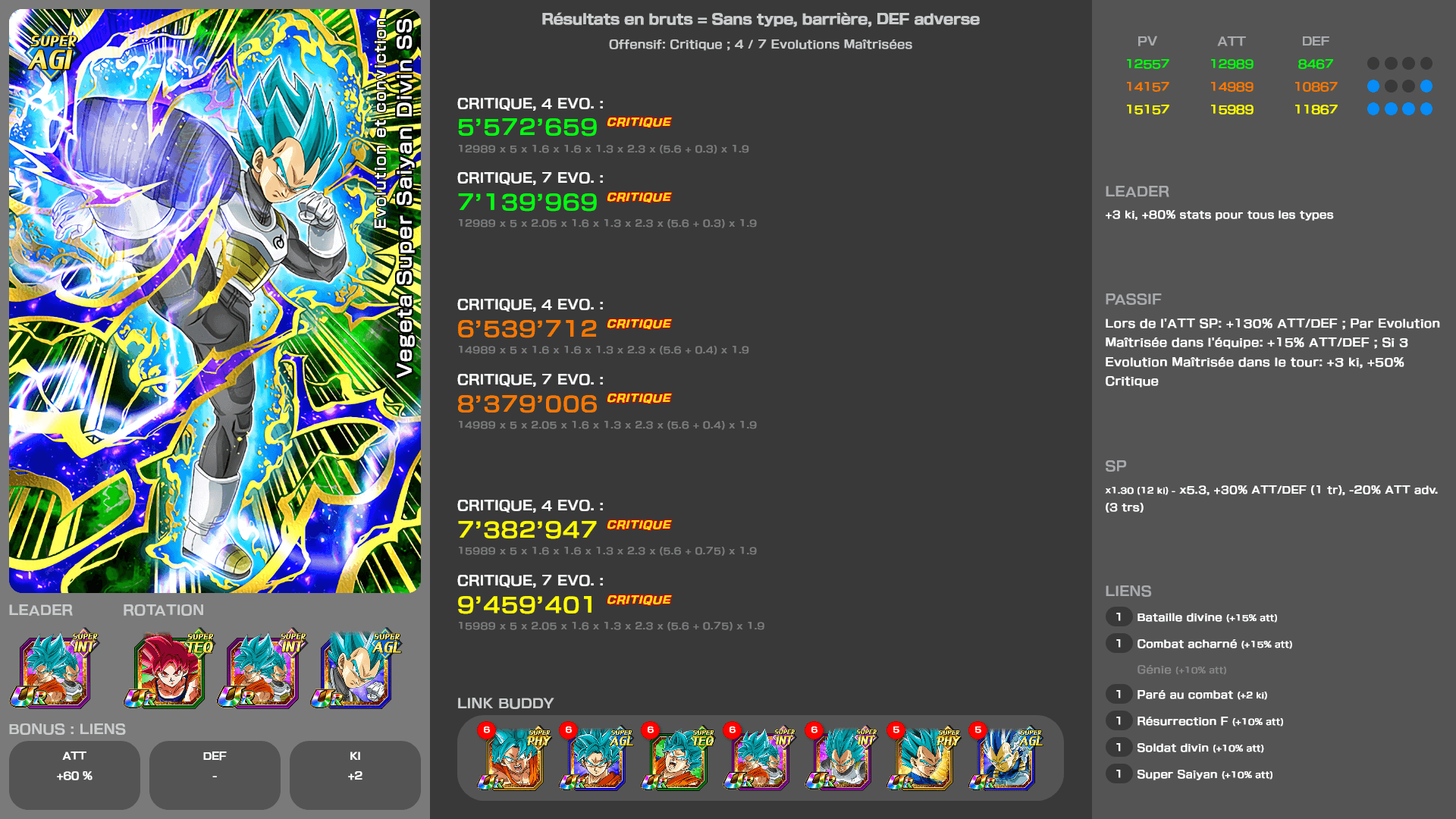This screenshot has height=819, width=1456.
Task: Click the level 1 badge beside Résurrection F
Action: pos(1119,720)
